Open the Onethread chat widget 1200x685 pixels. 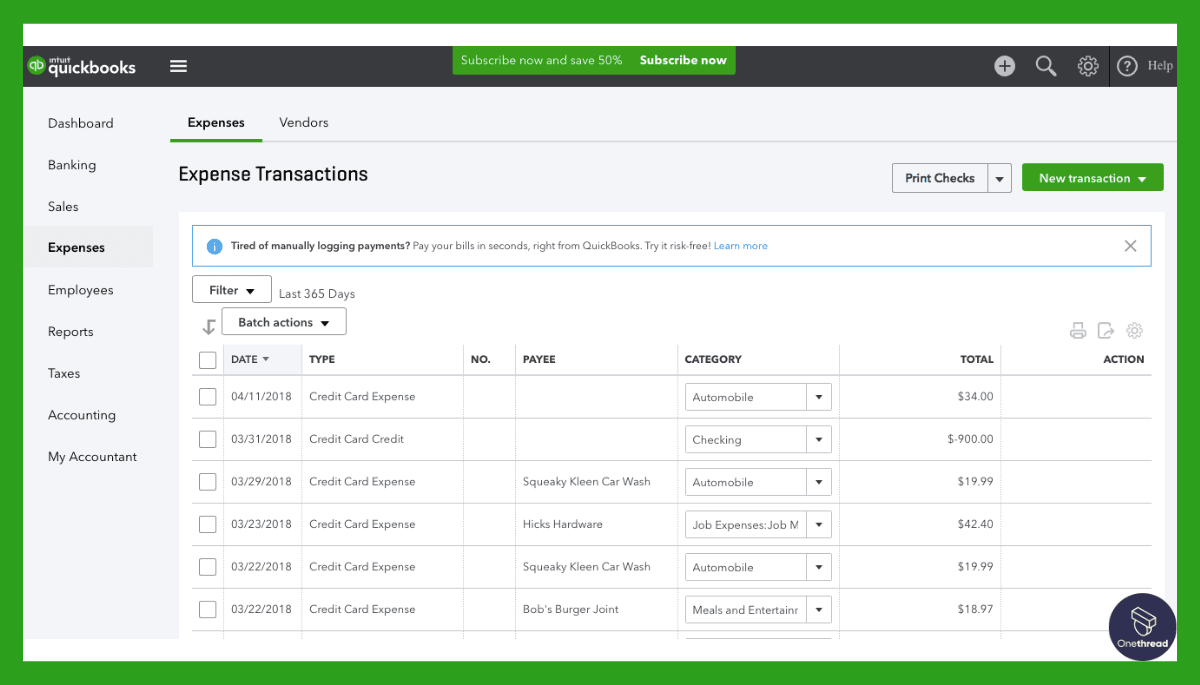point(1142,627)
